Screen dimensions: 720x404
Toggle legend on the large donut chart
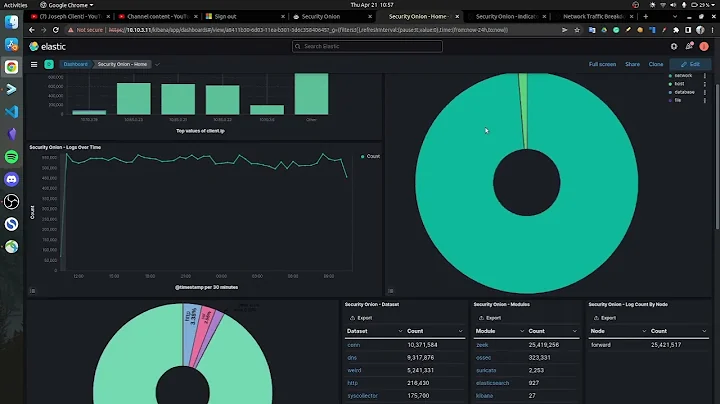[391, 291]
